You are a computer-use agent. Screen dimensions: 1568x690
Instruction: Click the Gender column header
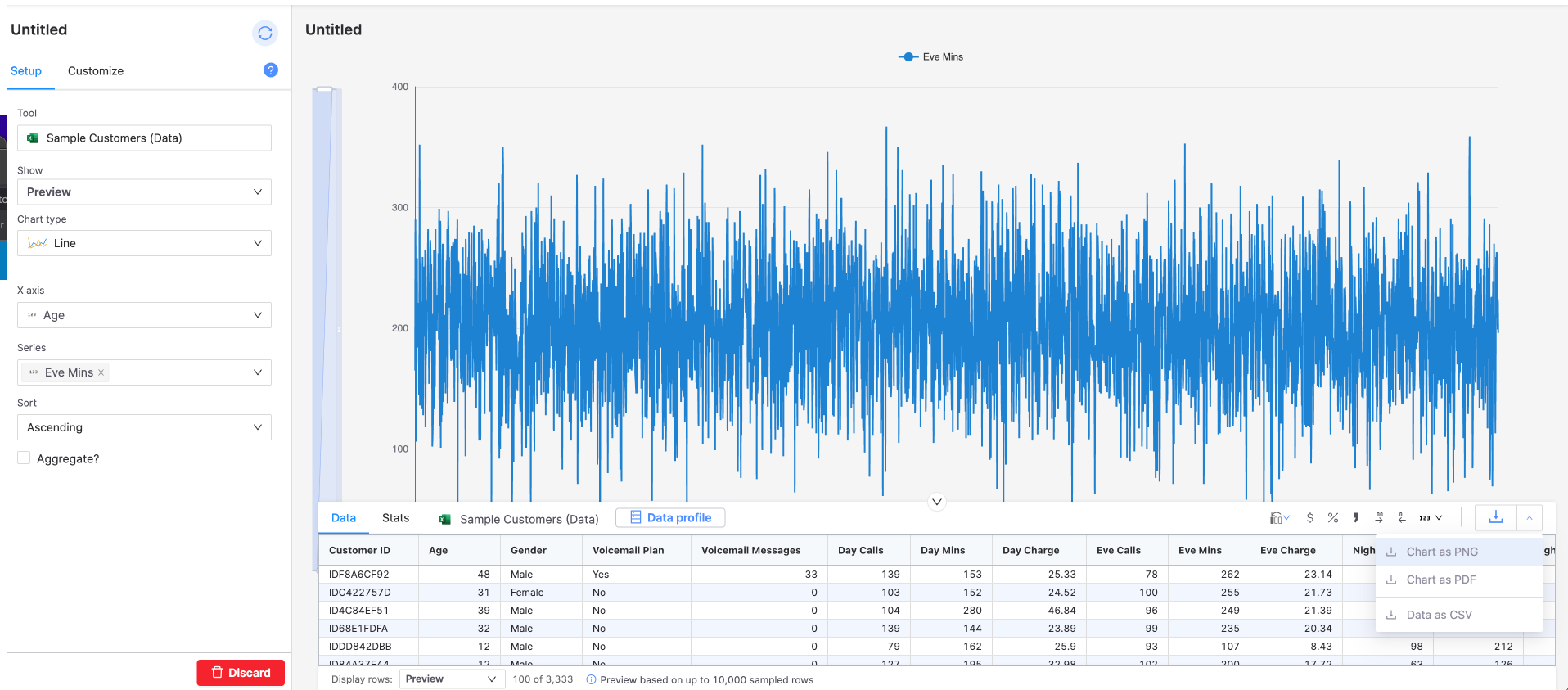[541, 550]
